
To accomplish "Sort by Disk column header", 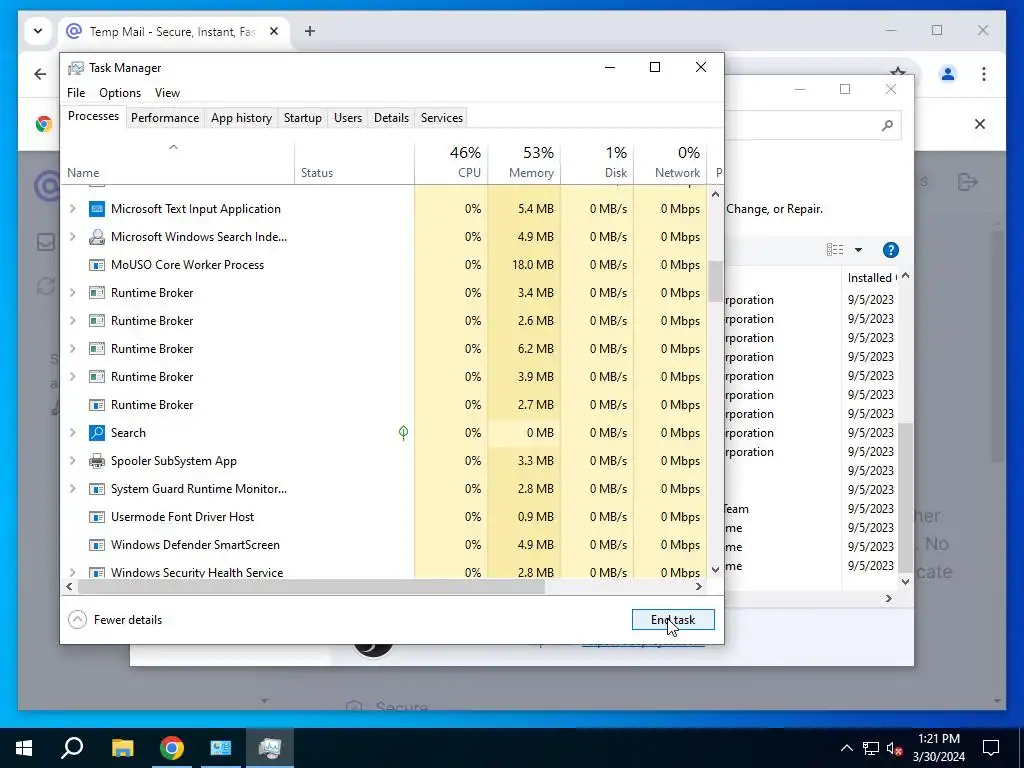I will pos(597,162).
